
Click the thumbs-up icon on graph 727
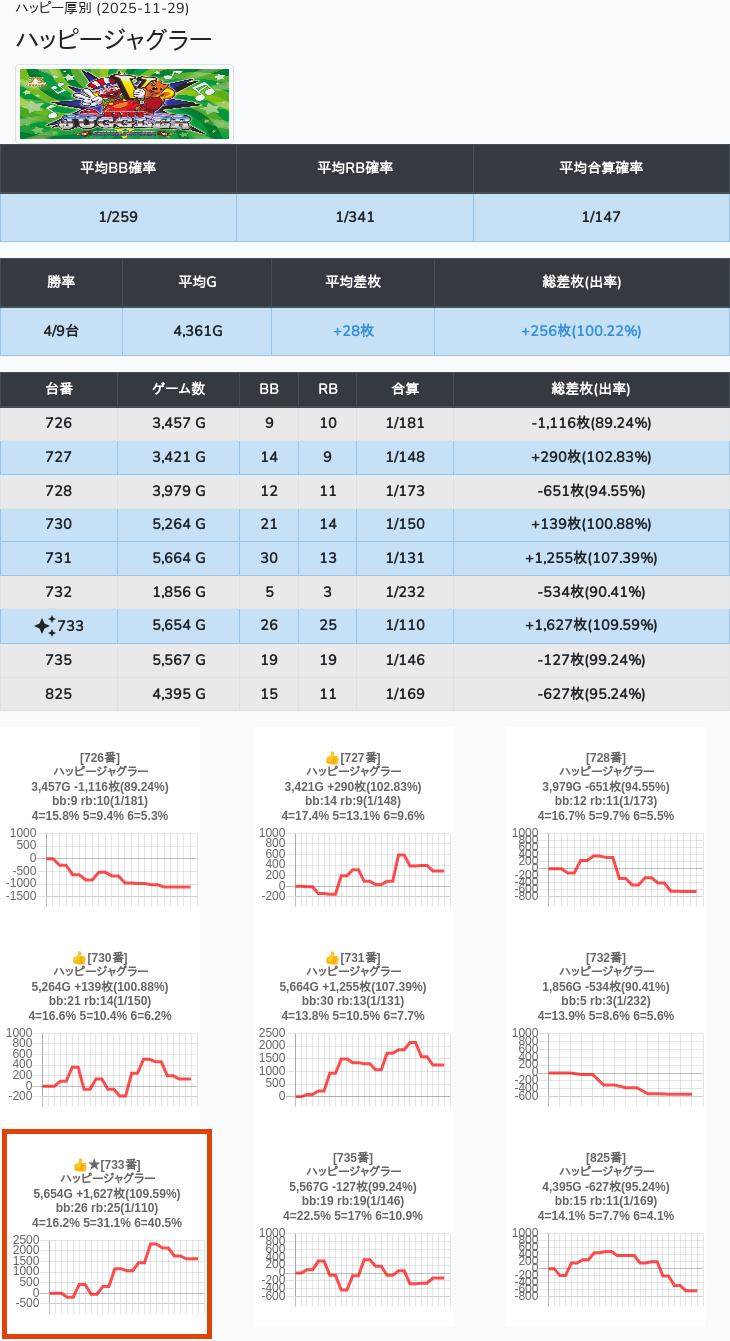pos(332,758)
